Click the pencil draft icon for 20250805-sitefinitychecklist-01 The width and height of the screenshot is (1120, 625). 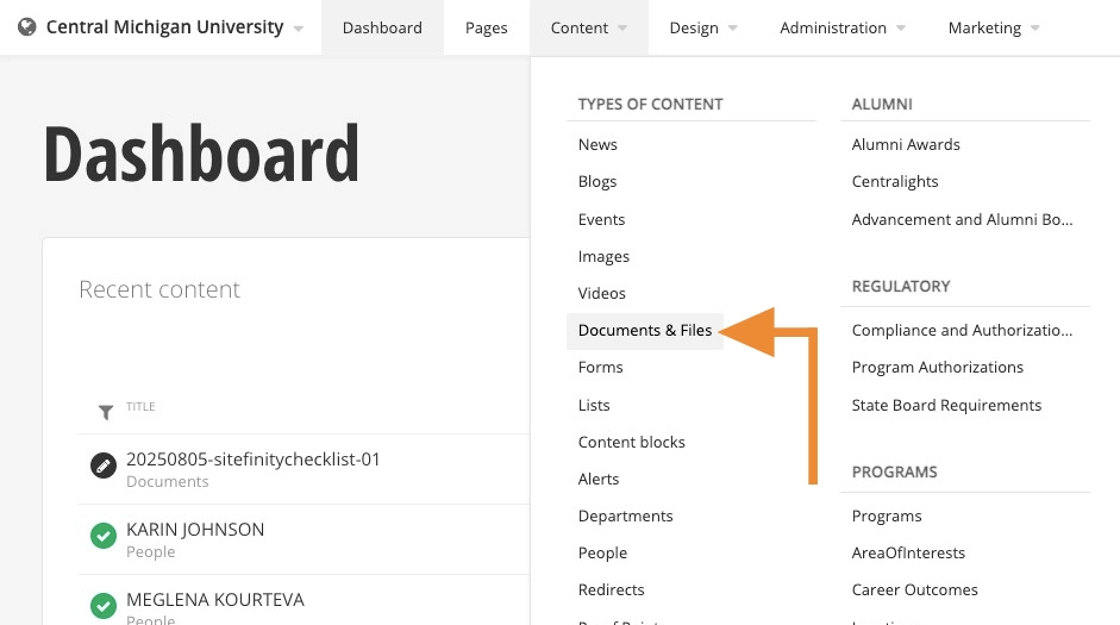pos(104,466)
